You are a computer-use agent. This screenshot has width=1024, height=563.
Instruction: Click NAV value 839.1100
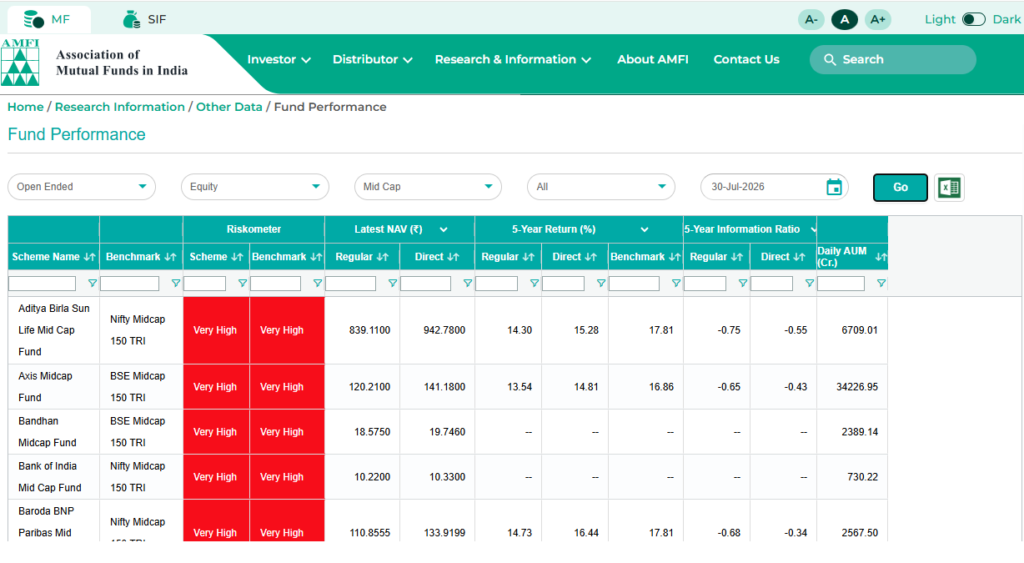pyautogui.click(x=370, y=330)
